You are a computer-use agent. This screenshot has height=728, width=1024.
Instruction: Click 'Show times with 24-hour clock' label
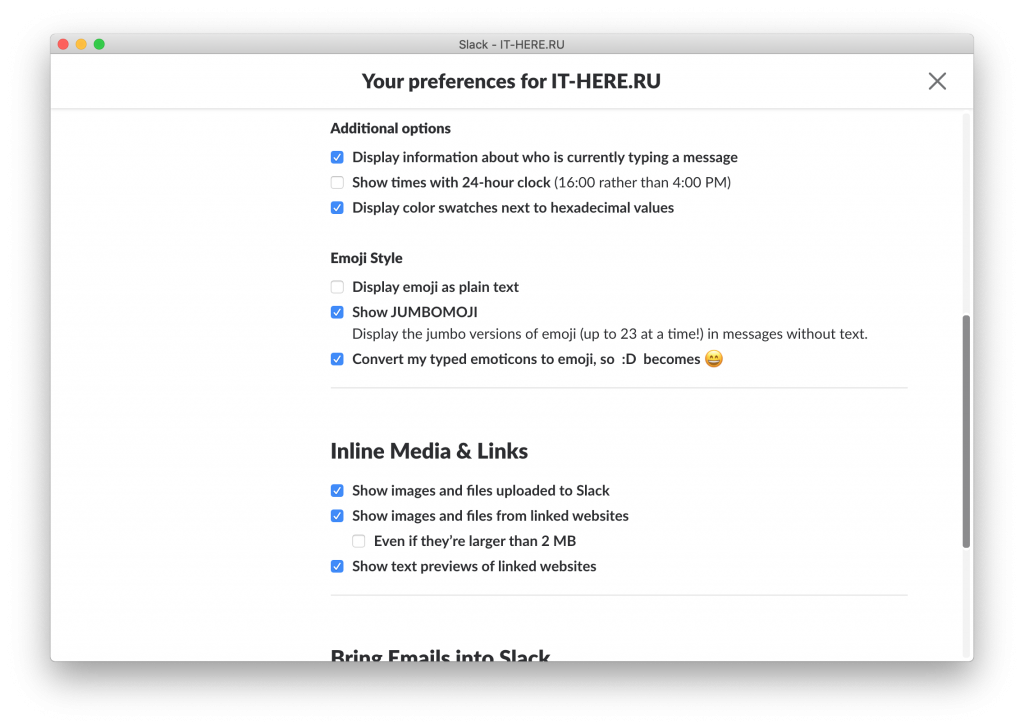coord(451,182)
